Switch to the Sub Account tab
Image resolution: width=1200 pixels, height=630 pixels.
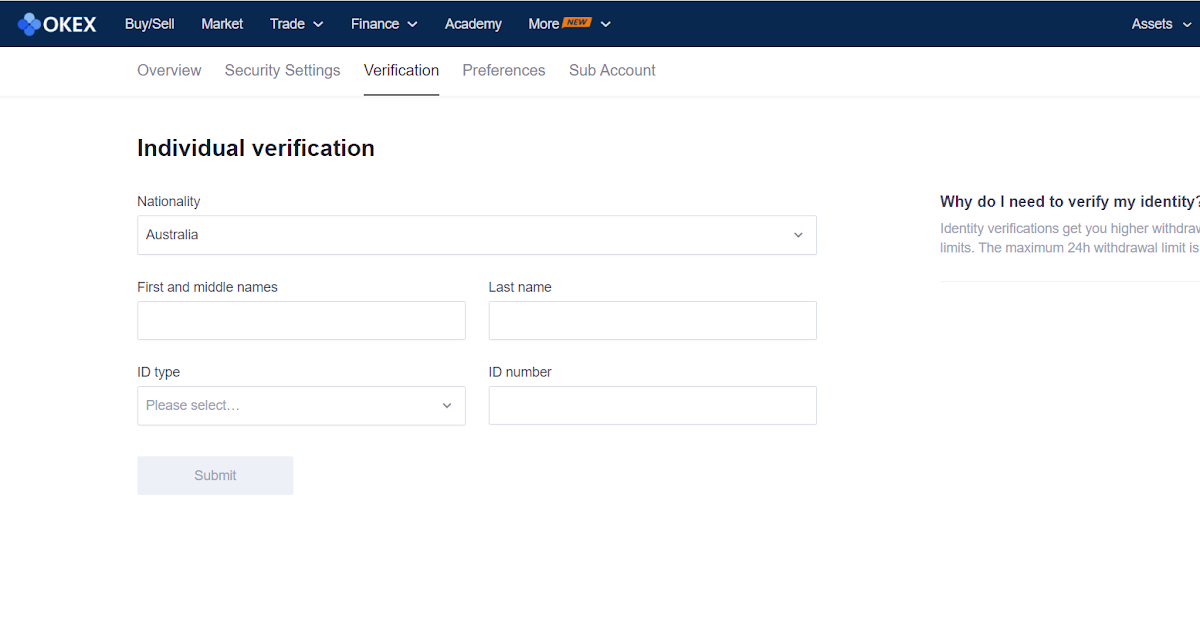point(612,70)
